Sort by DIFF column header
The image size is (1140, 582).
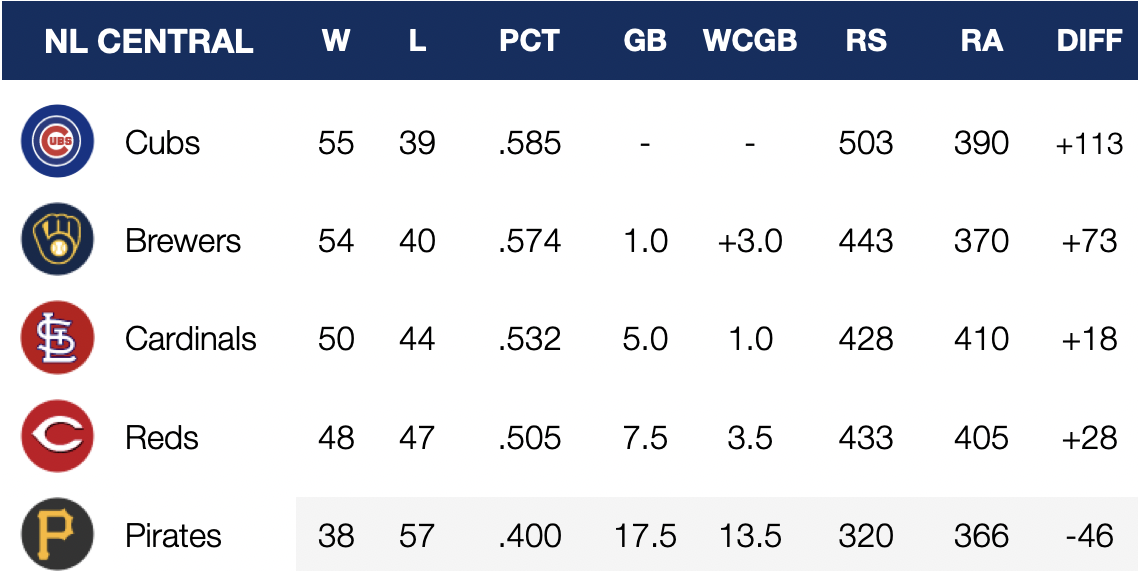pos(1089,42)
